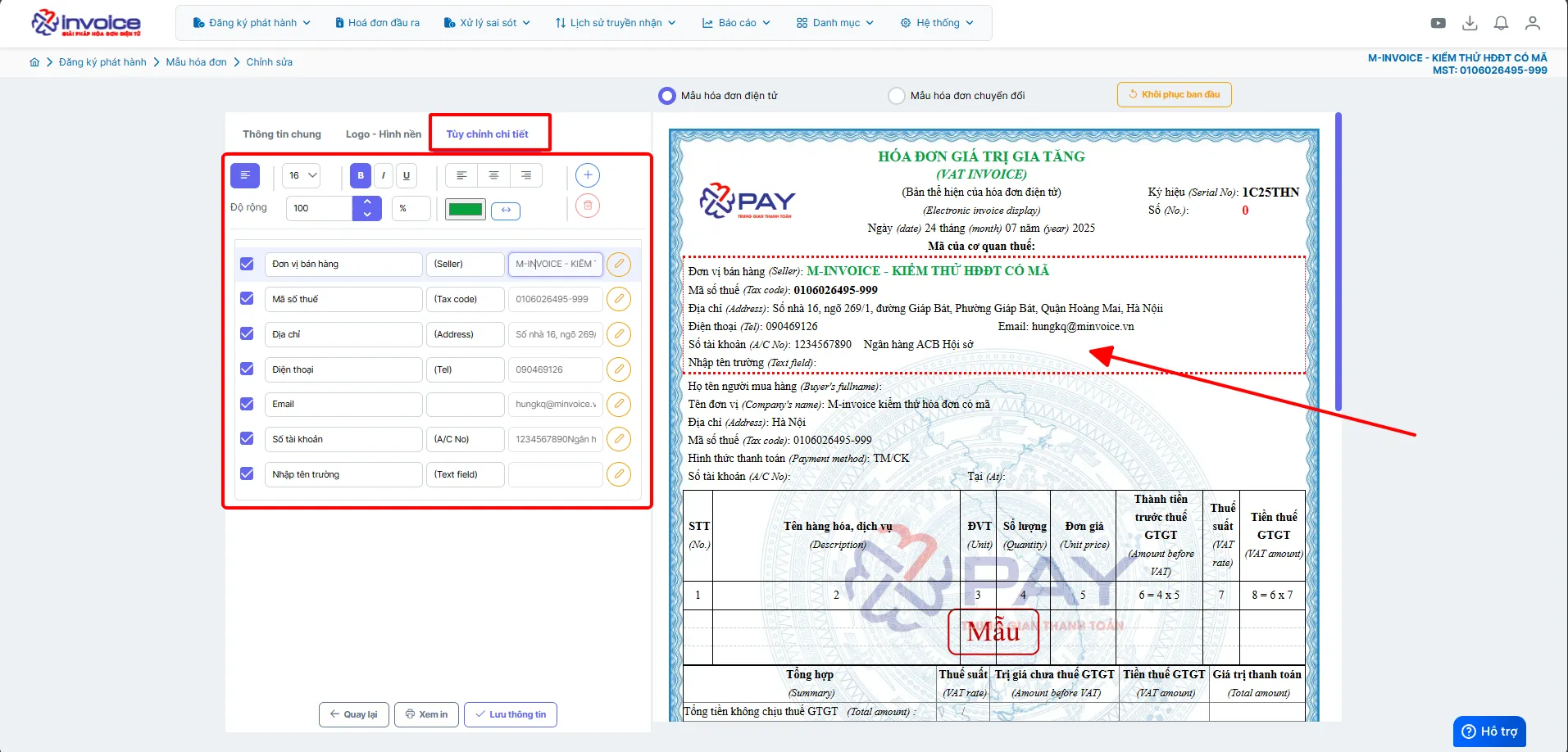This screenshot has height=752, width=1568.
Task: Open the user account icon
Action: coord(1532,23)
